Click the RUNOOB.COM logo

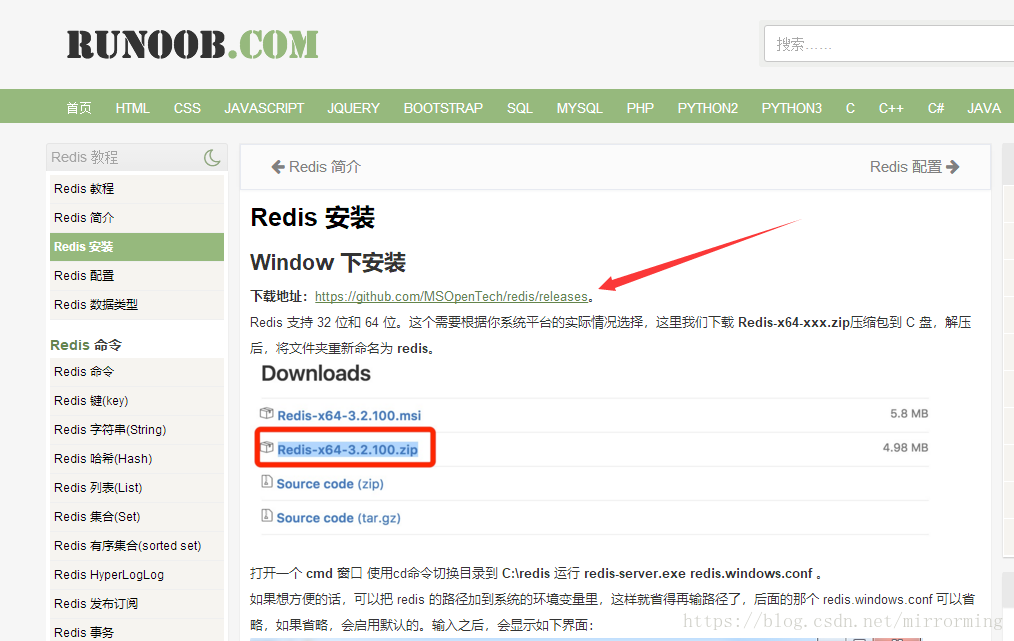tap(193, 45)
